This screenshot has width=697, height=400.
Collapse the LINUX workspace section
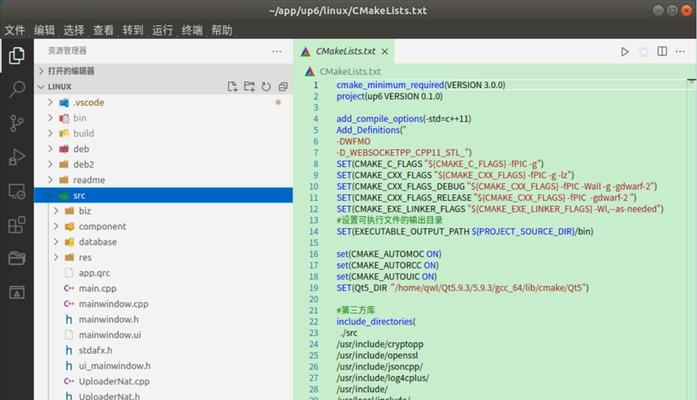pyautogui.click(x=41, y=87)
